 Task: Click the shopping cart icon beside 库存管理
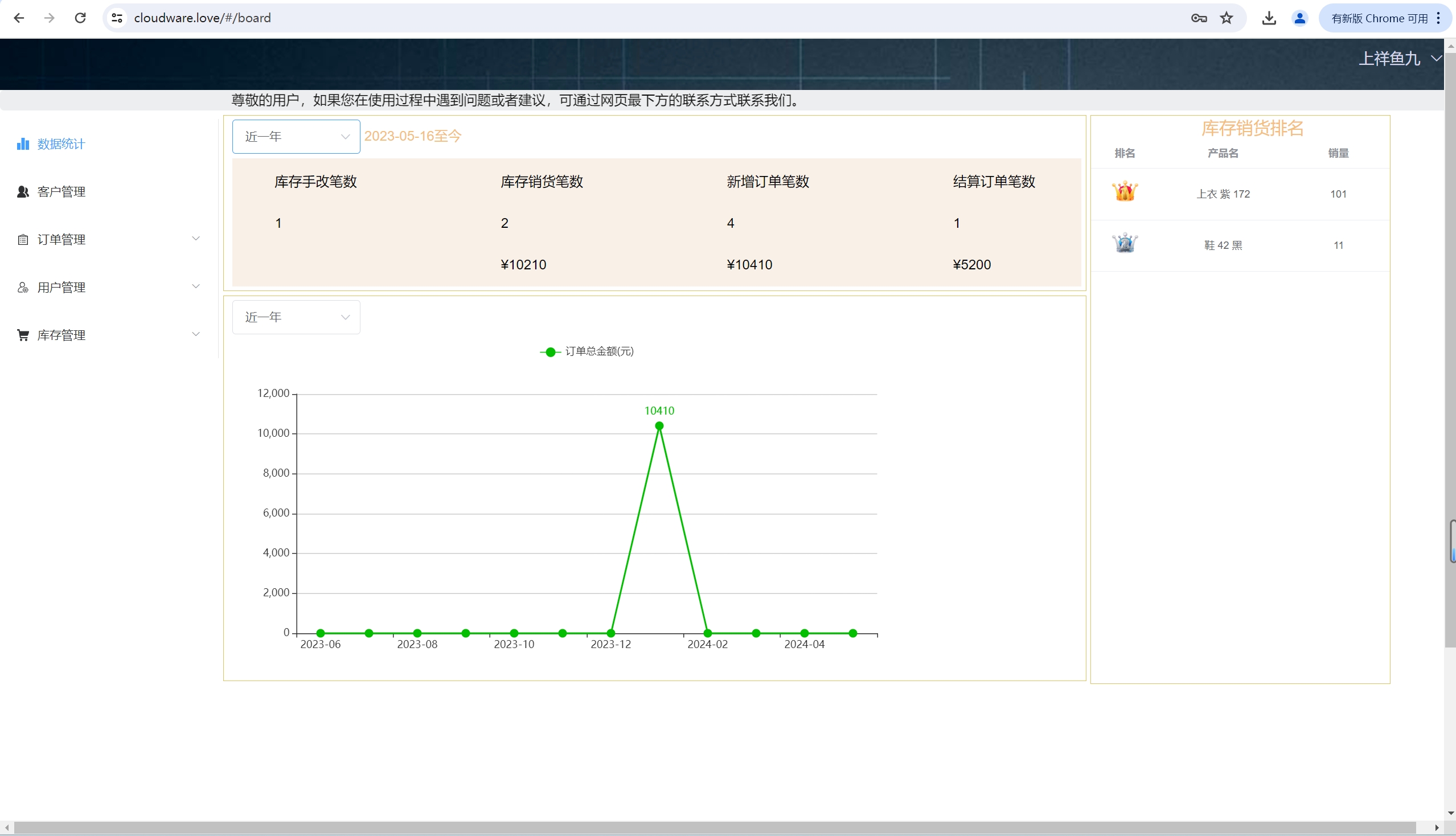pyautogui.click(x=23, y=335)
